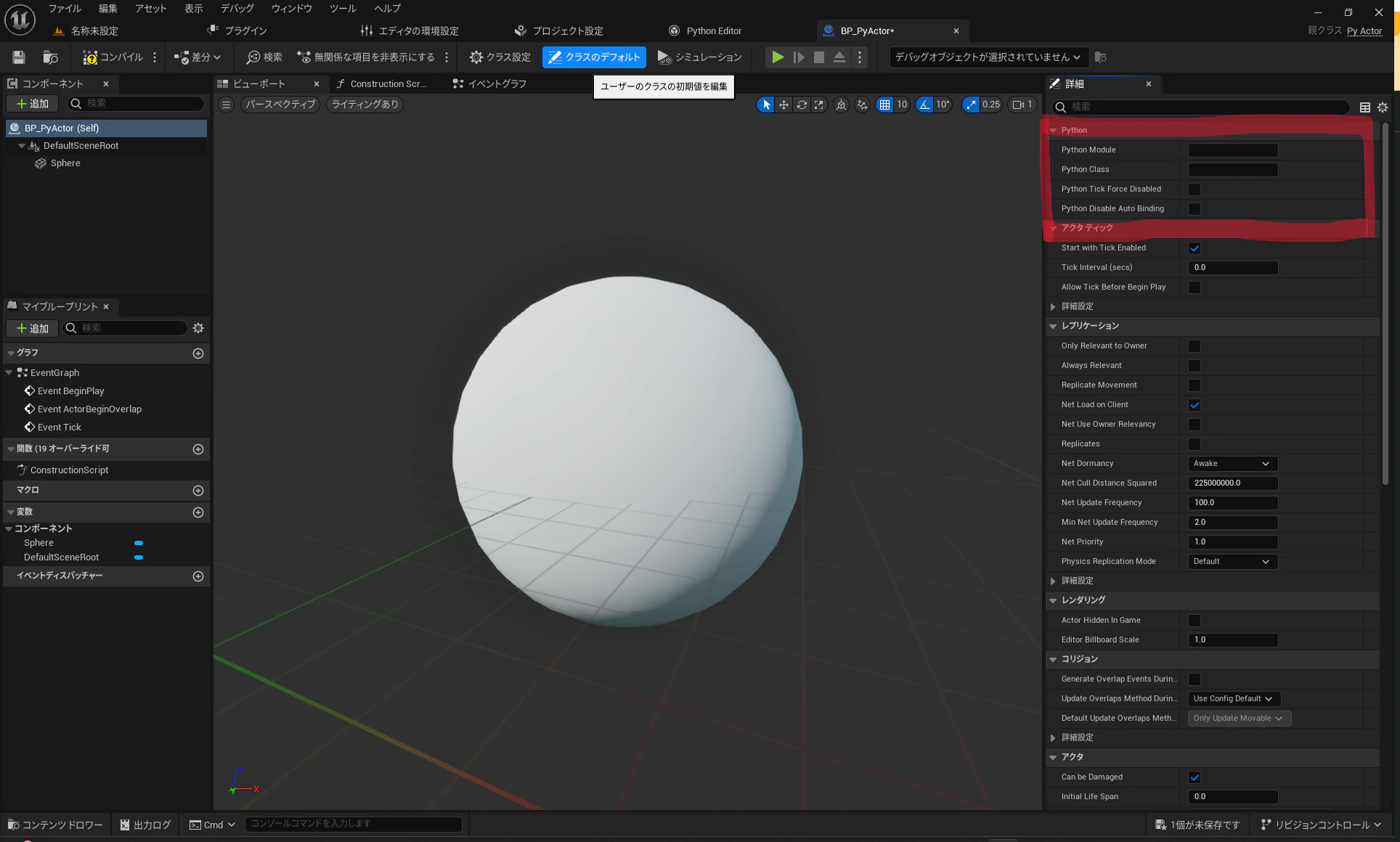The image size is (1400, 842).
Task: Add new variable with plus icon
Action: [x=198, y=512]
